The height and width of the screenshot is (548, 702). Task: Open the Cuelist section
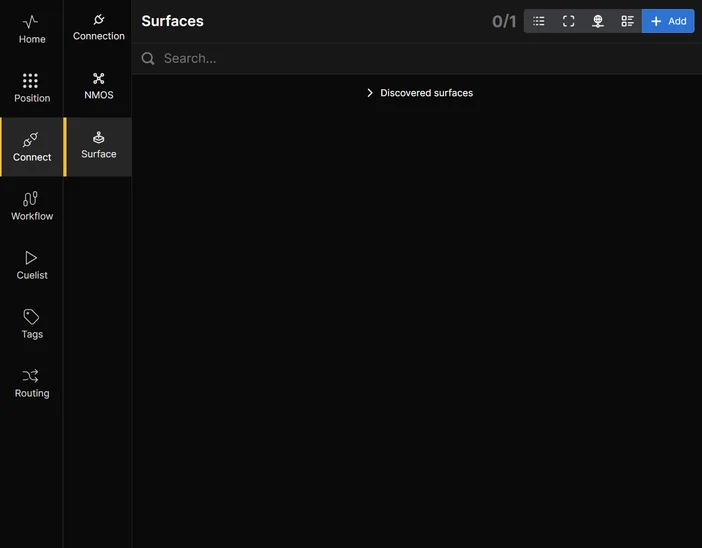(x=31, y=265)
